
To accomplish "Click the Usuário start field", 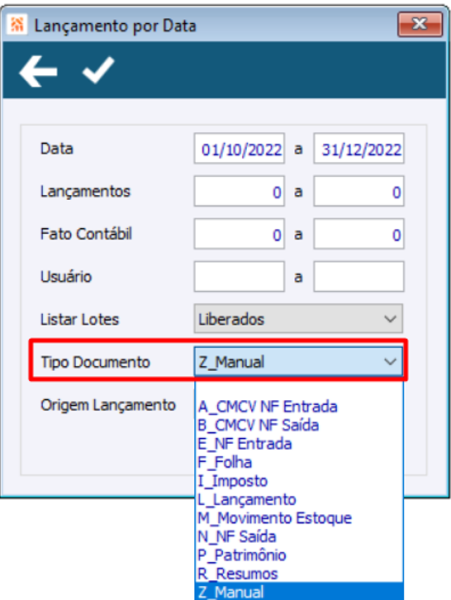I will (239, 277).
